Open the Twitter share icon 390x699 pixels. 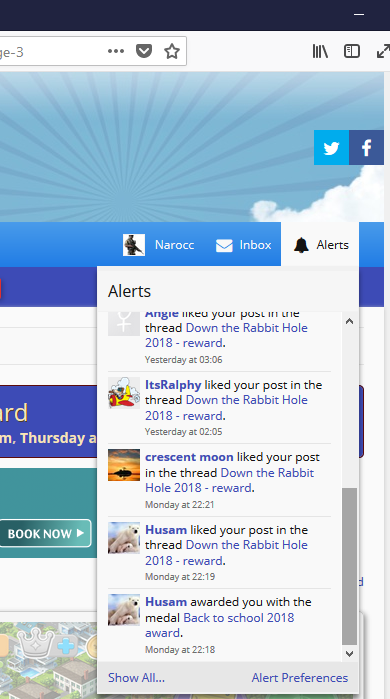(331, 148)
